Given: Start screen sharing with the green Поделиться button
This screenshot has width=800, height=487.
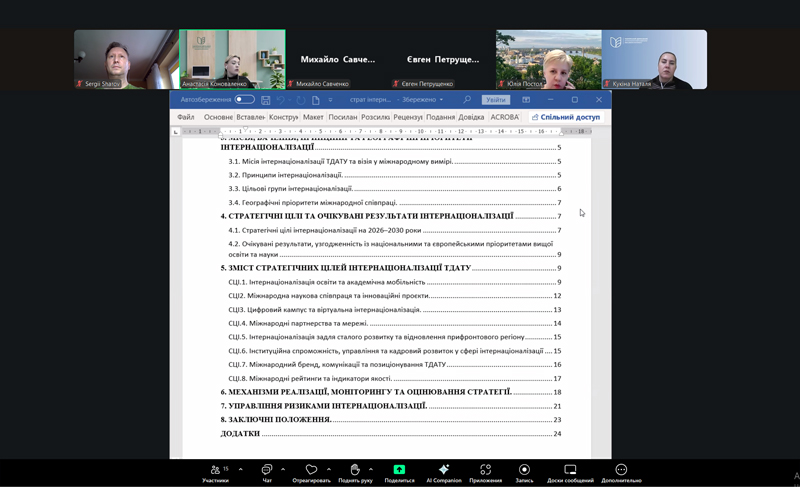Looking at the screenshot, I should coord(399,473).
